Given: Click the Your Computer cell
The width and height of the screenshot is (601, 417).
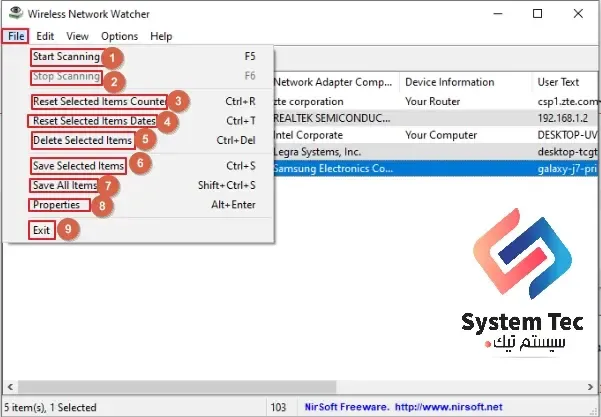Looking at the screenshot, I should point(441,135).
